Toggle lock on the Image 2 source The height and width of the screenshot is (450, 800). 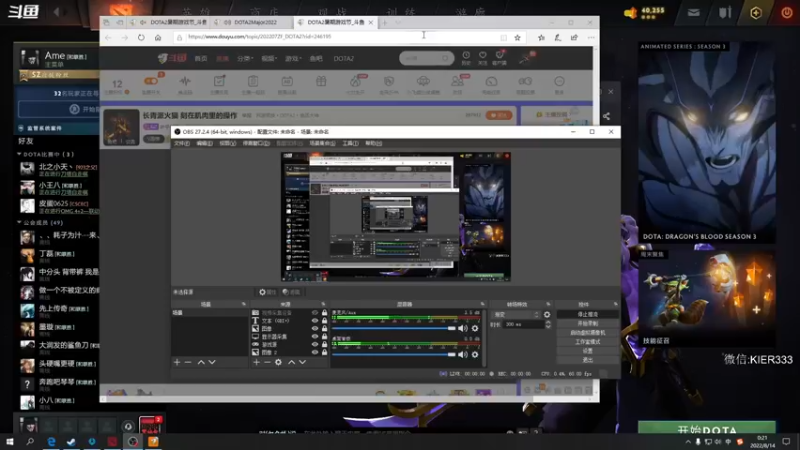[x=324, y=353]
